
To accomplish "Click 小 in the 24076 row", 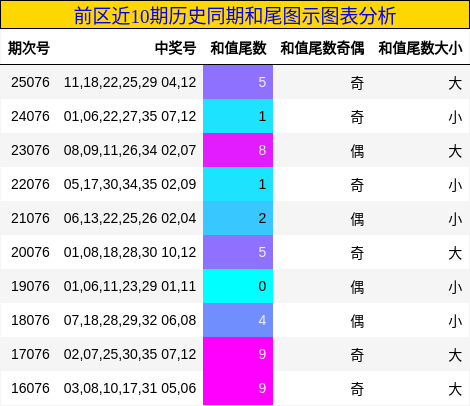I will (455, 117).
